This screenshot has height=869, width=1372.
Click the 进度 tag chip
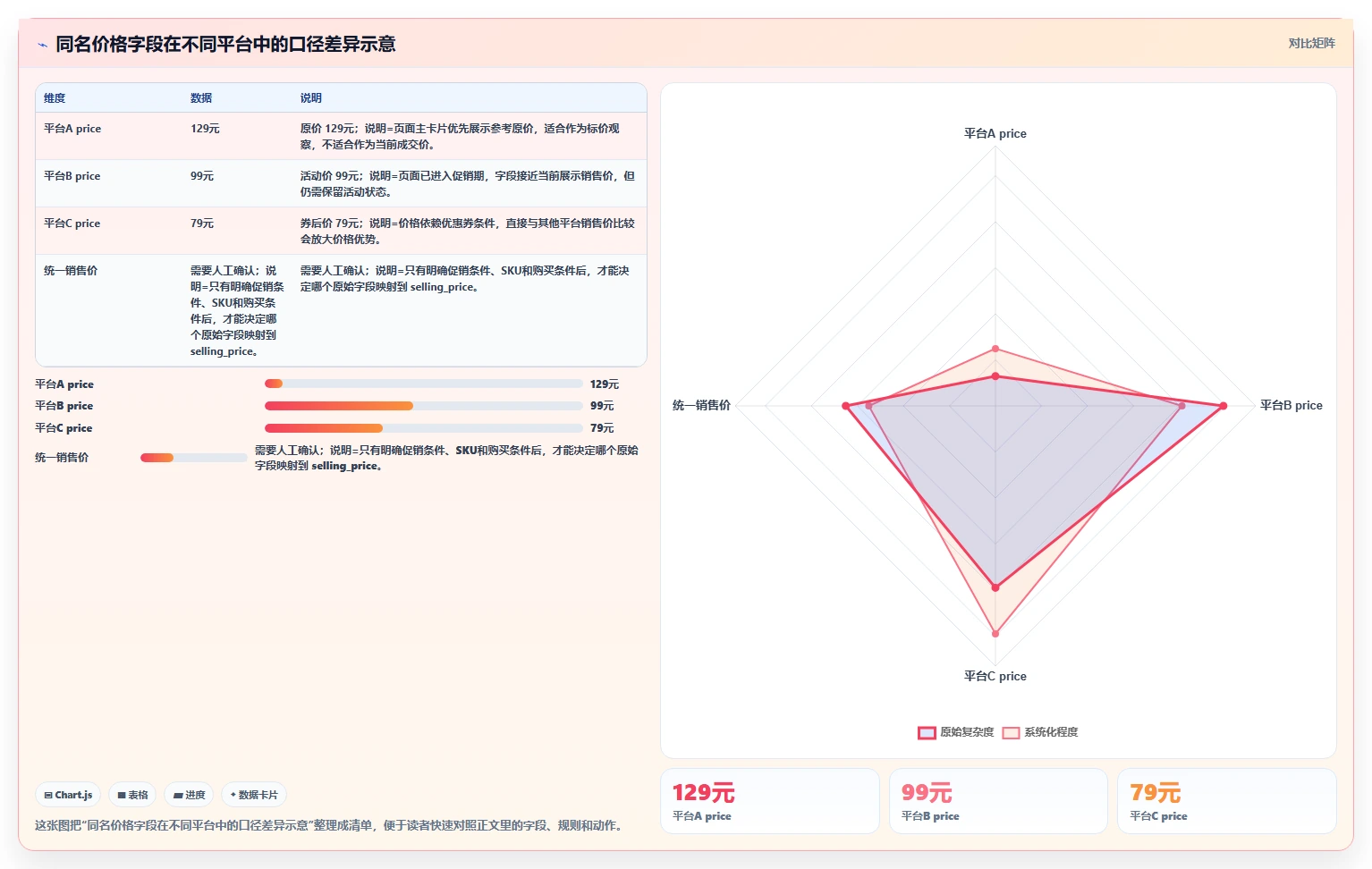(x=189, y=795)
